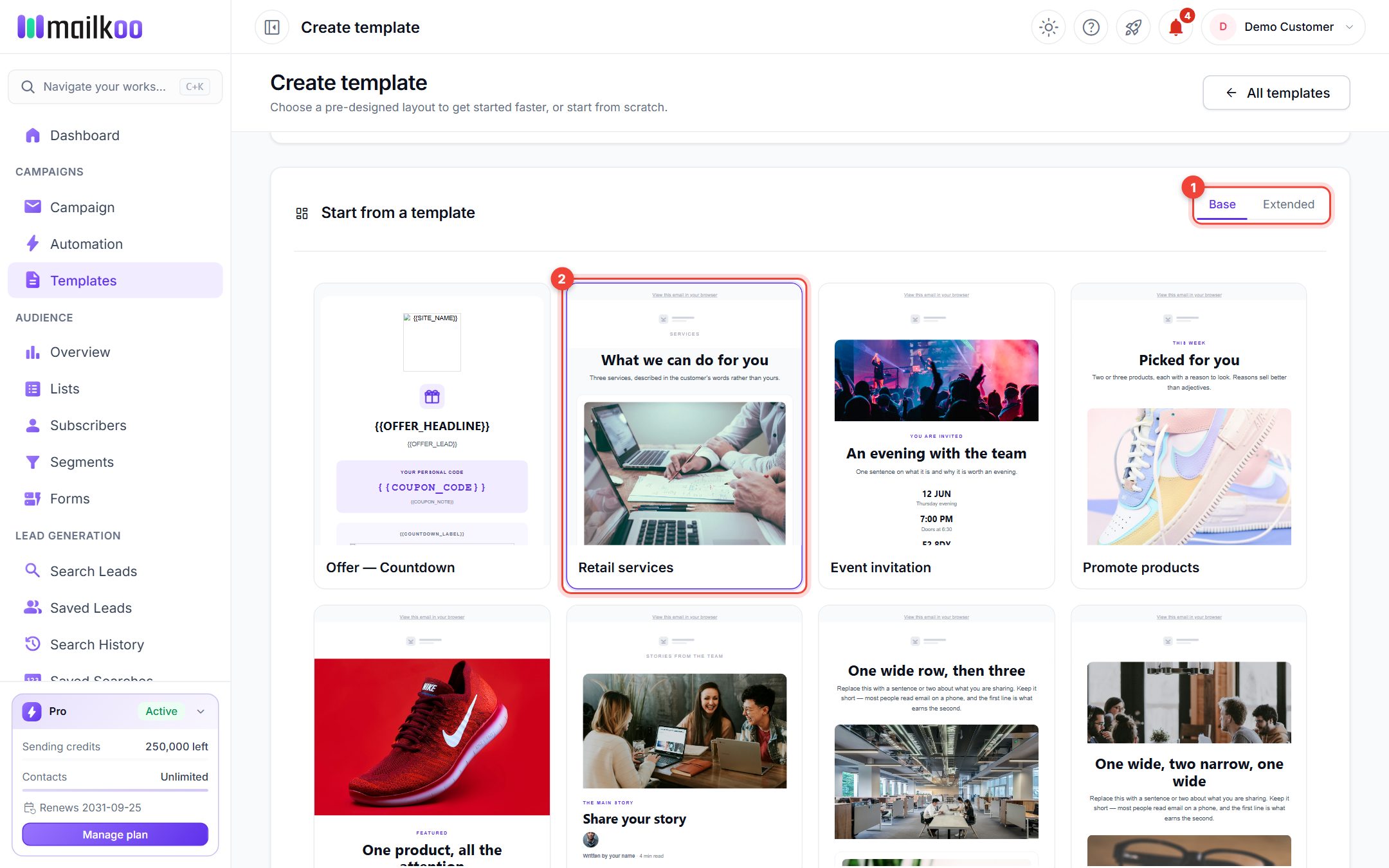Screen dimensions: 1389x868
Task: Click the Subscribers person icon
Action: [32, 425]
